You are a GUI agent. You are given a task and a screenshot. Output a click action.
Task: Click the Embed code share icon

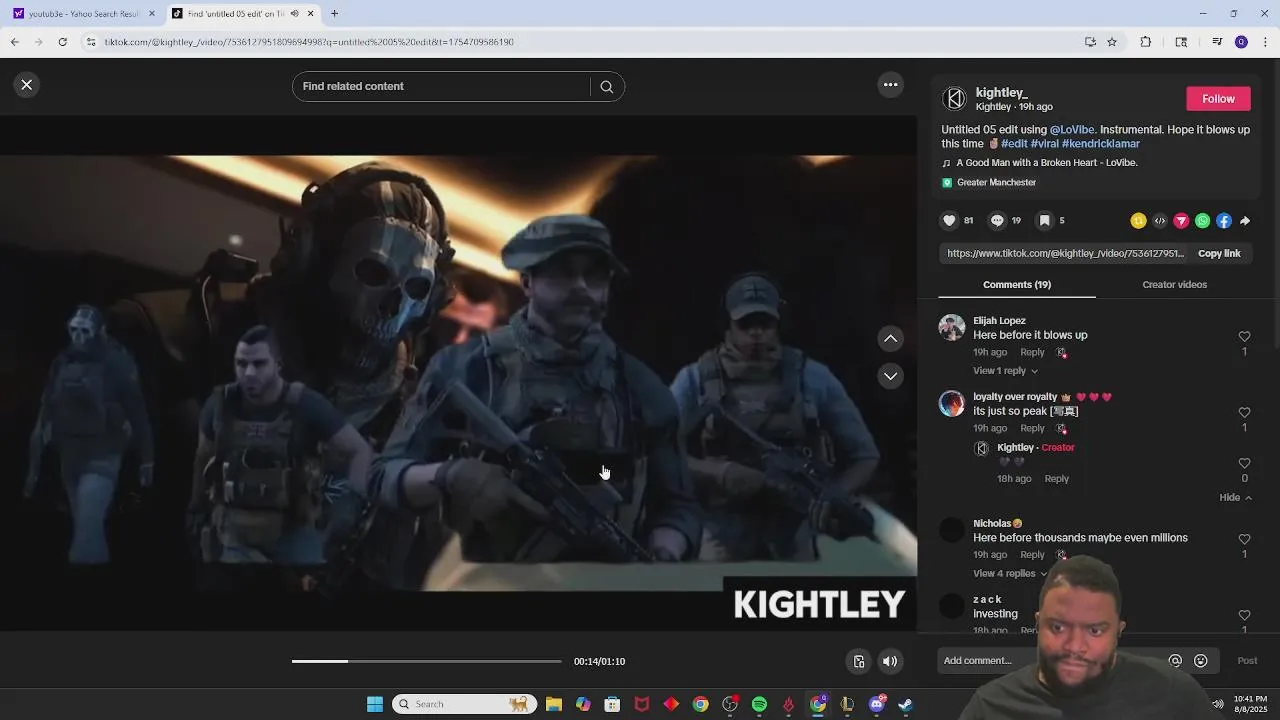pyautogui.click(x=1160, y=221)
